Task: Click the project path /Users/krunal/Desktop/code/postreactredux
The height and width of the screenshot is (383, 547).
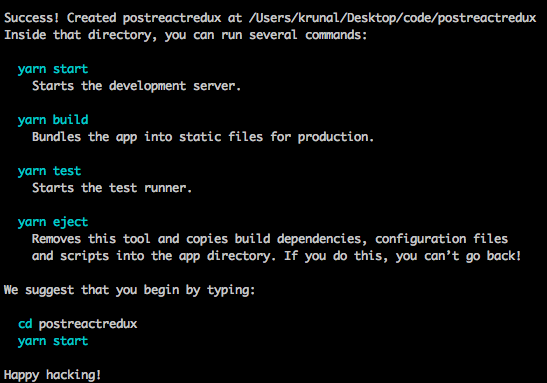Action: [x=392, y=18]
